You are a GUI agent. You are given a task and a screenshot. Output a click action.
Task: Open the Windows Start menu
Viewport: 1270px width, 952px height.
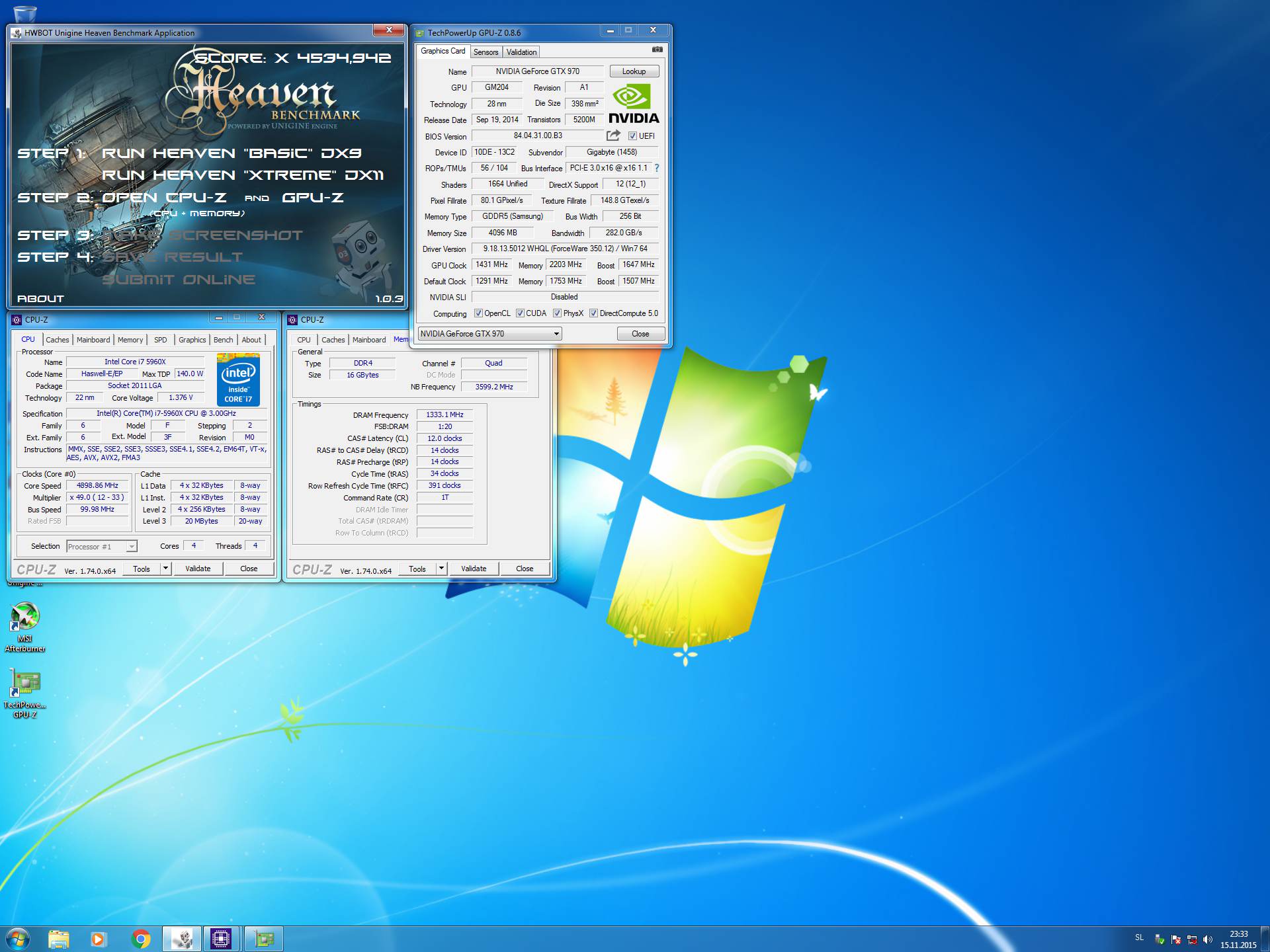click(x=18, y=939)
